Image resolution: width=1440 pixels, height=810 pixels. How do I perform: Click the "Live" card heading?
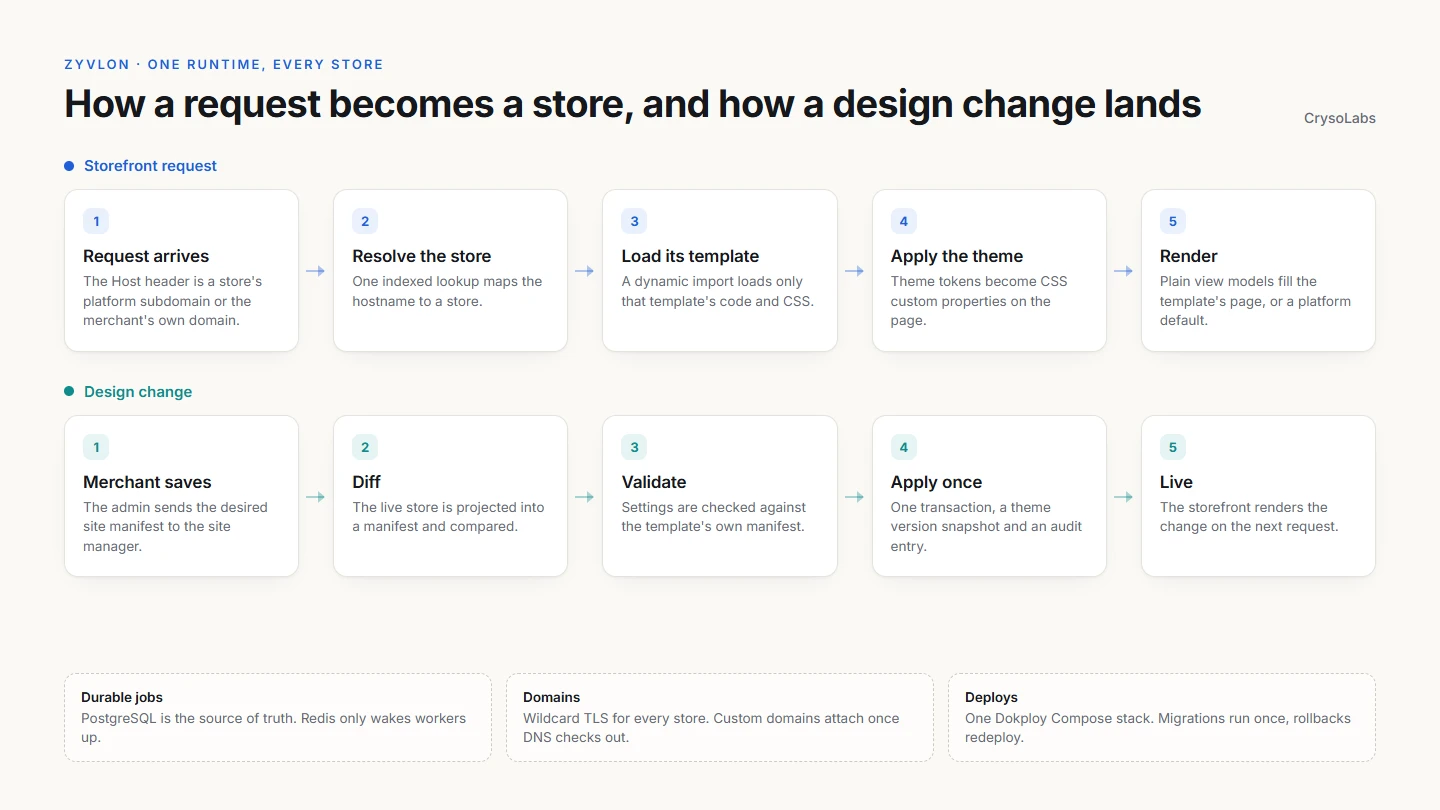coord(1176,482)
